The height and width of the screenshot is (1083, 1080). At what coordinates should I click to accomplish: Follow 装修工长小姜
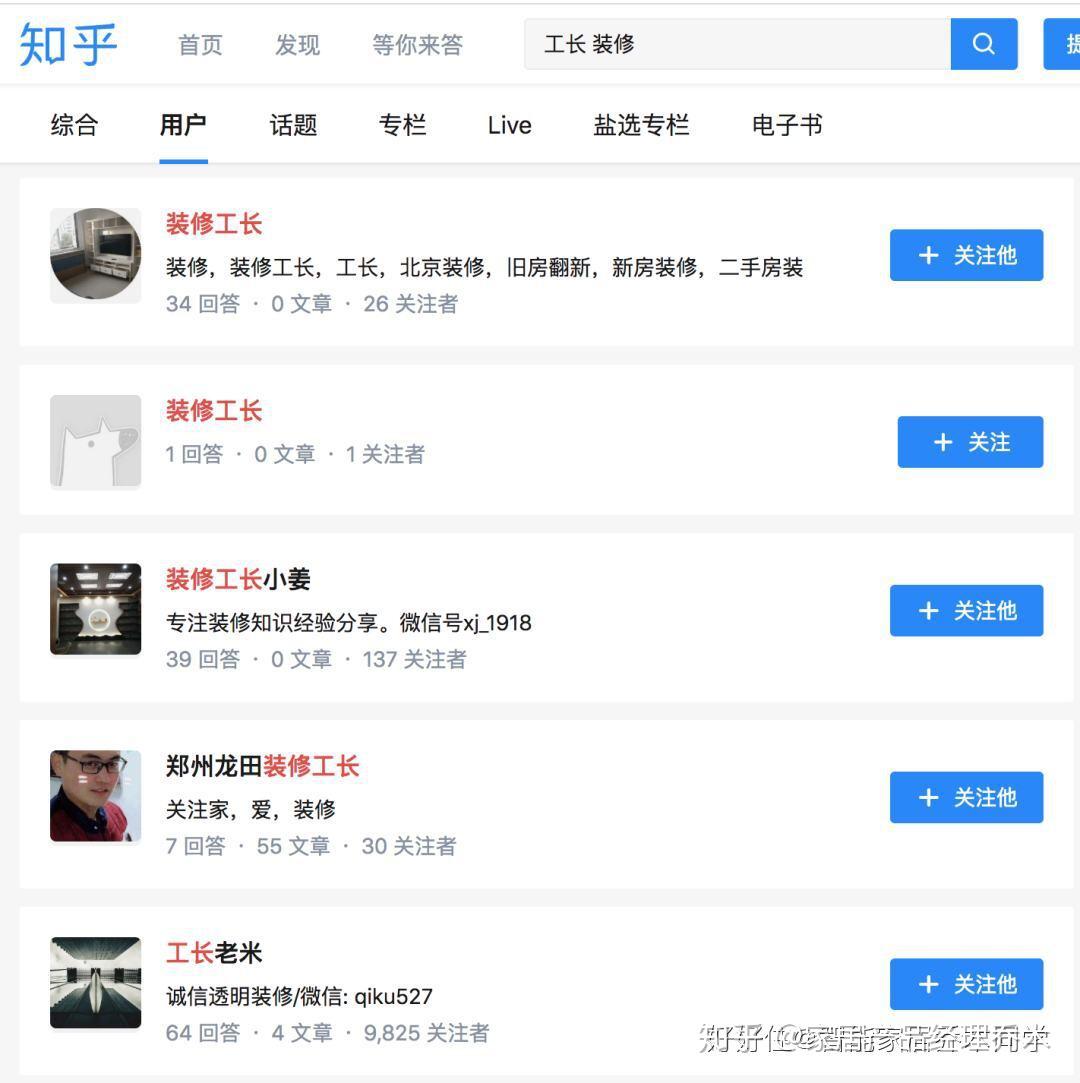(x=966, y=610)
